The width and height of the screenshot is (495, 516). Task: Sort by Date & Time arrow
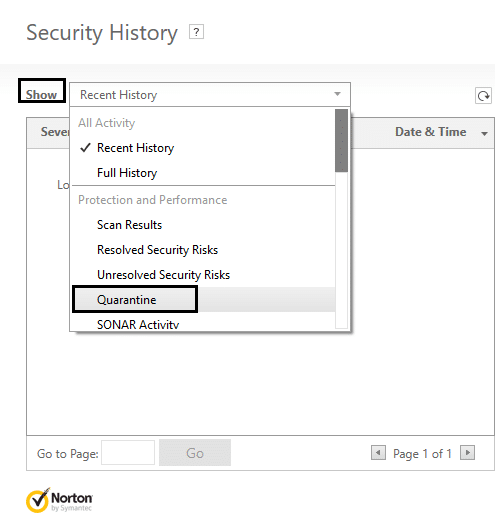tap(484, 134)
